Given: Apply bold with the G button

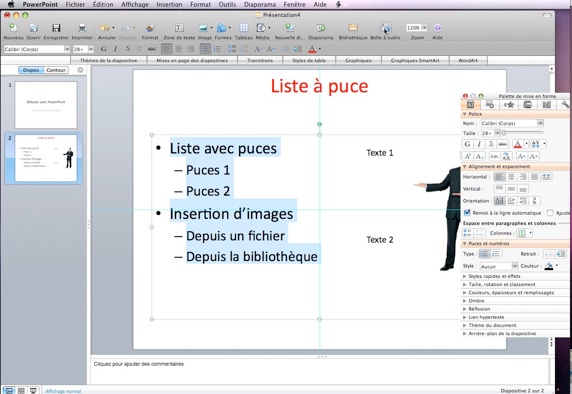Looking at the screenshot, I should pos(104,49).
